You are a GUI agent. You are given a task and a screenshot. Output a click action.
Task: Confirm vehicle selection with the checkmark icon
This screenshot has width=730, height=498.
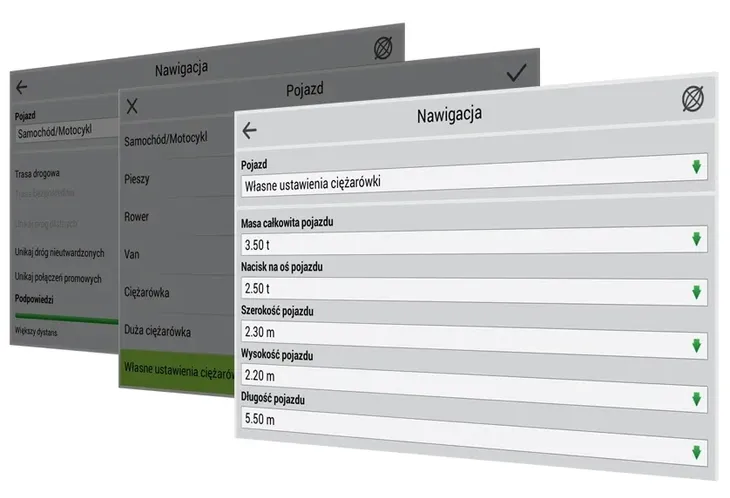click(x=516, y=73)
